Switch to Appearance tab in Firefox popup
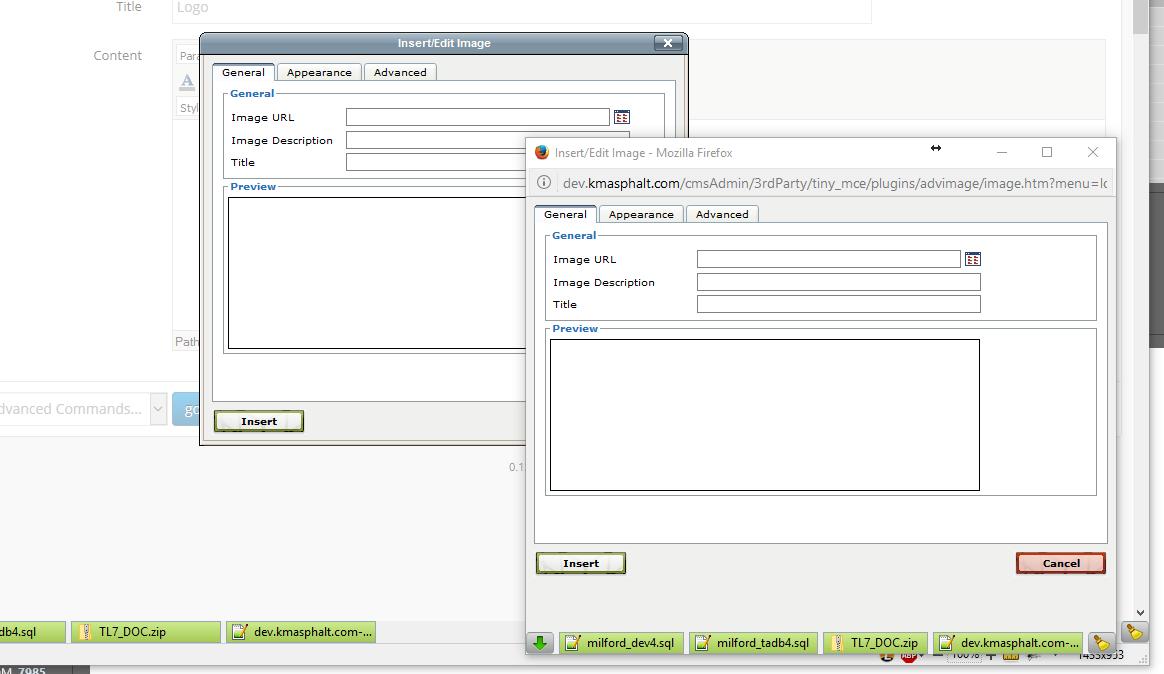The height and width of the screenshot is (674, 1164). tap(641, 214)
